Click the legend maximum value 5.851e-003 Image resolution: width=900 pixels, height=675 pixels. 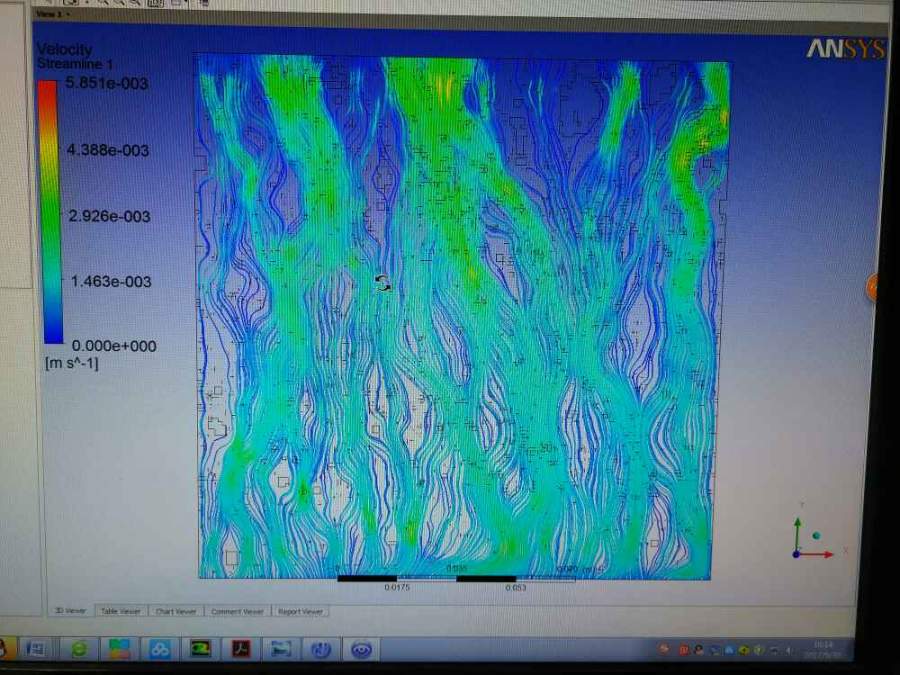(x=107, y=83)
